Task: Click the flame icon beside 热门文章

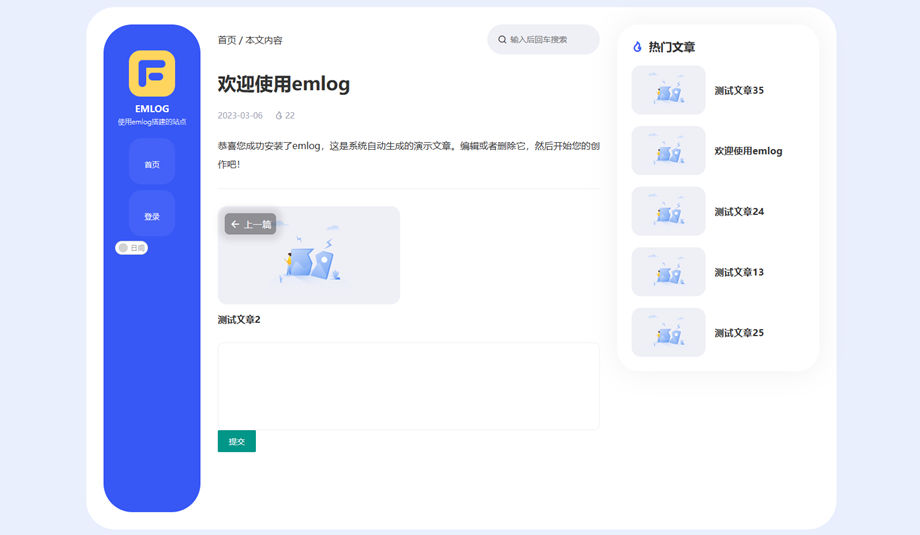Action: [x=637, y=47]
